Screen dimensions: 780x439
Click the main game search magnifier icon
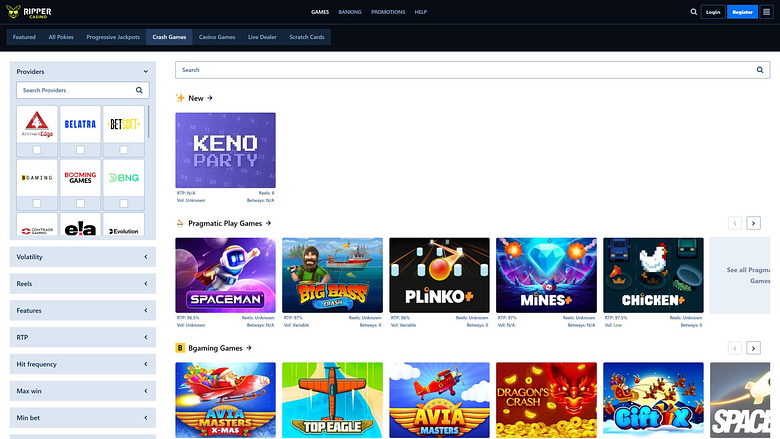pyautogui.click(x=760, y=70)
